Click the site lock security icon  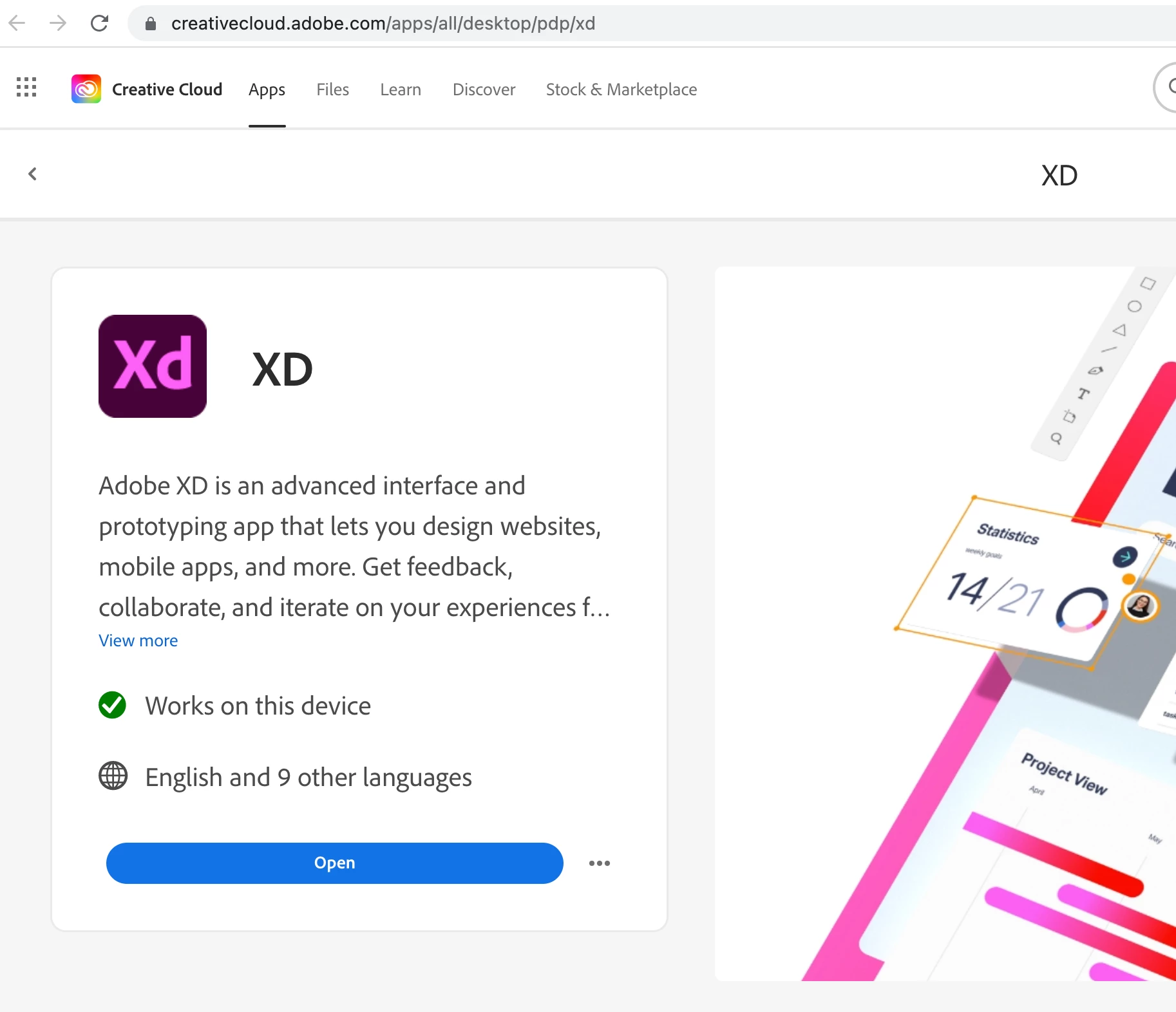point(151,24)
